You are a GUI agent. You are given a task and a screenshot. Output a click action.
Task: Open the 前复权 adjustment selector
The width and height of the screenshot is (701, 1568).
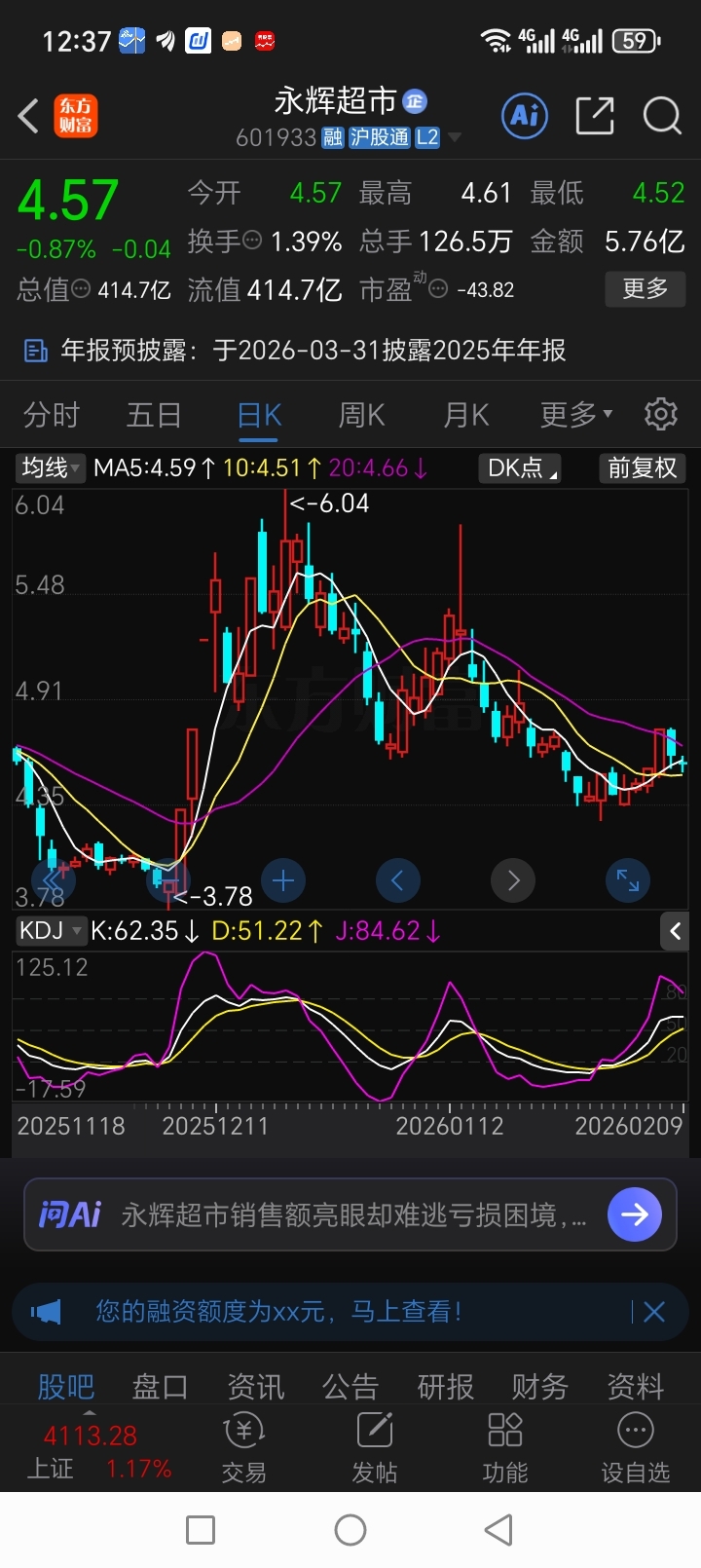point(642,467)
